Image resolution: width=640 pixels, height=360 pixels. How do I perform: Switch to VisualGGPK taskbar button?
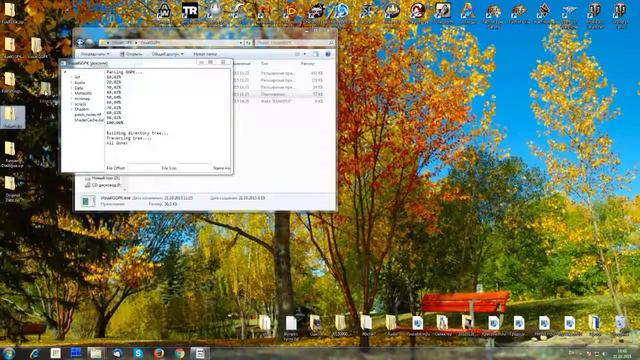(200, 353)
